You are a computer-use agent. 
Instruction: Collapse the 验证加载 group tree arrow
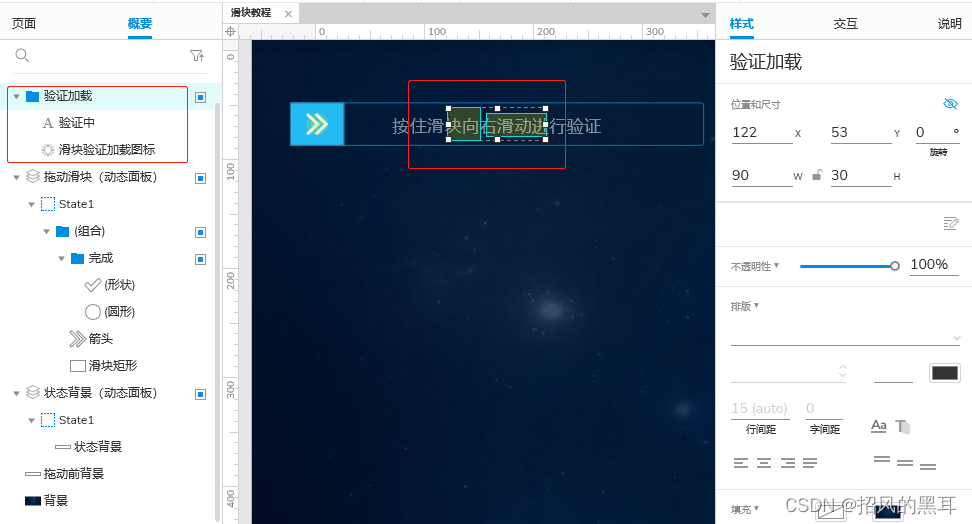17,96
